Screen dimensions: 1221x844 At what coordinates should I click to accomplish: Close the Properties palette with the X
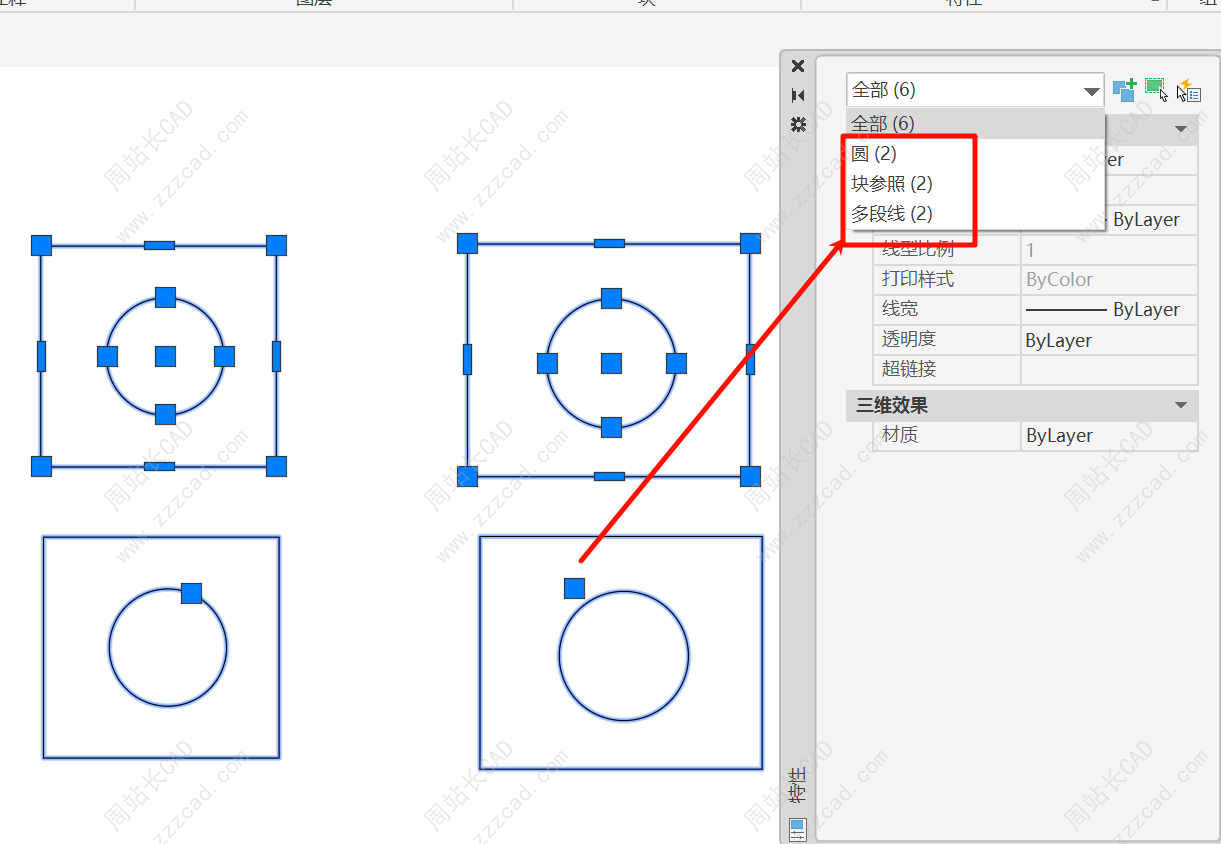pos(798,66)
